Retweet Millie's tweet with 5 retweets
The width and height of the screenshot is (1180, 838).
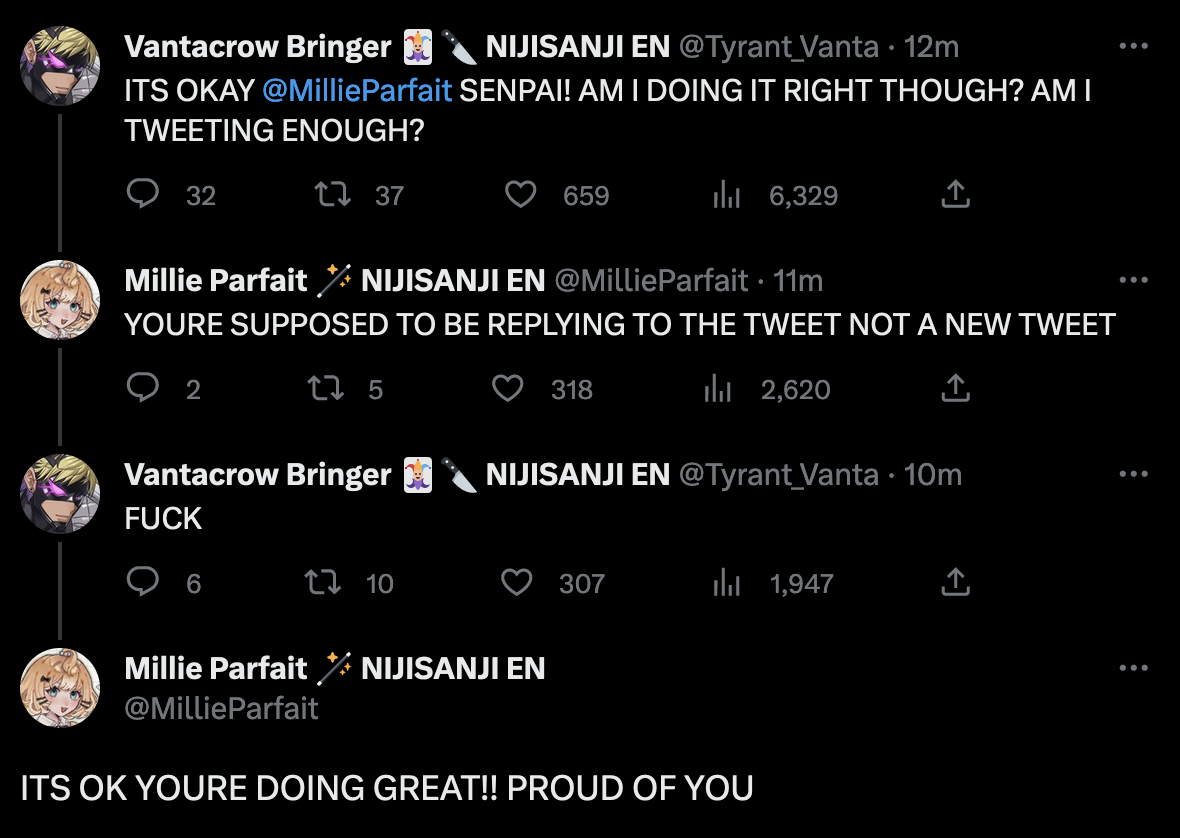(x=326, y=388)
